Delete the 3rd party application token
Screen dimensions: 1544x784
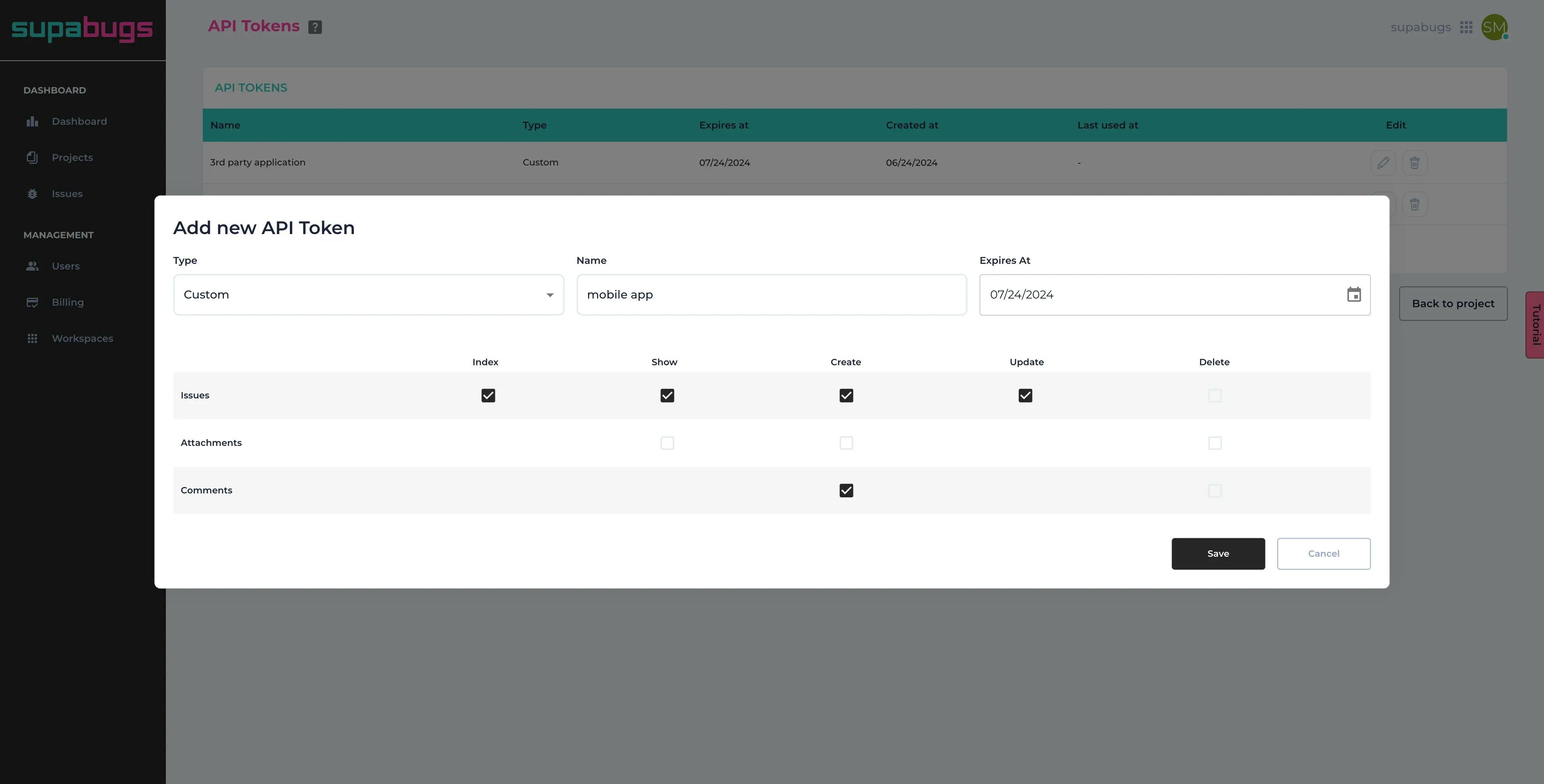(x=1415, y=162)
